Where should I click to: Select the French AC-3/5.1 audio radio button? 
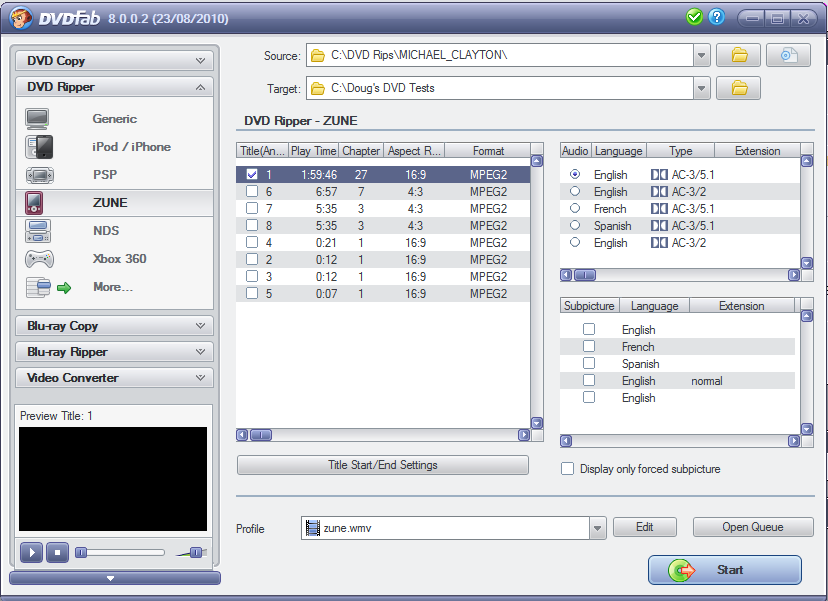(x=575, y=208)
